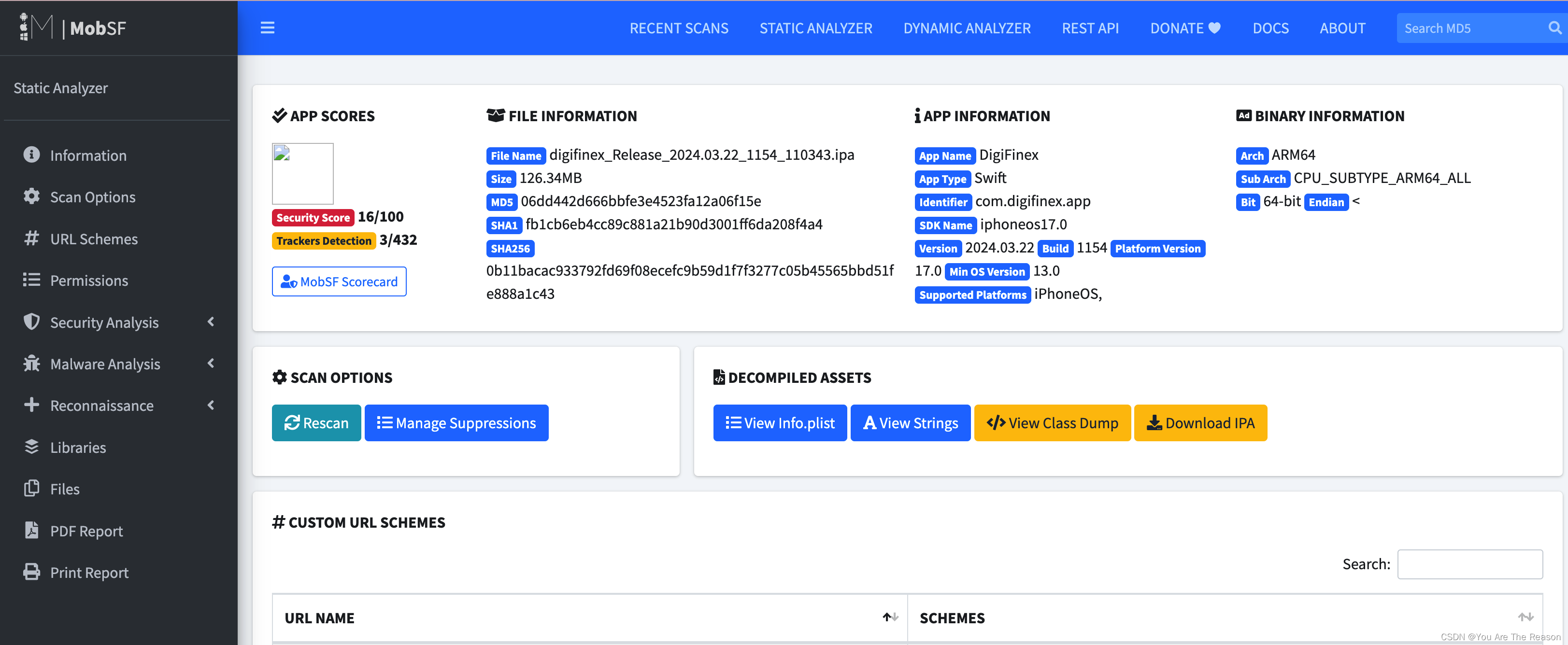
Task: Generate a PDF Report via sidebar icon
Action: 32,530
